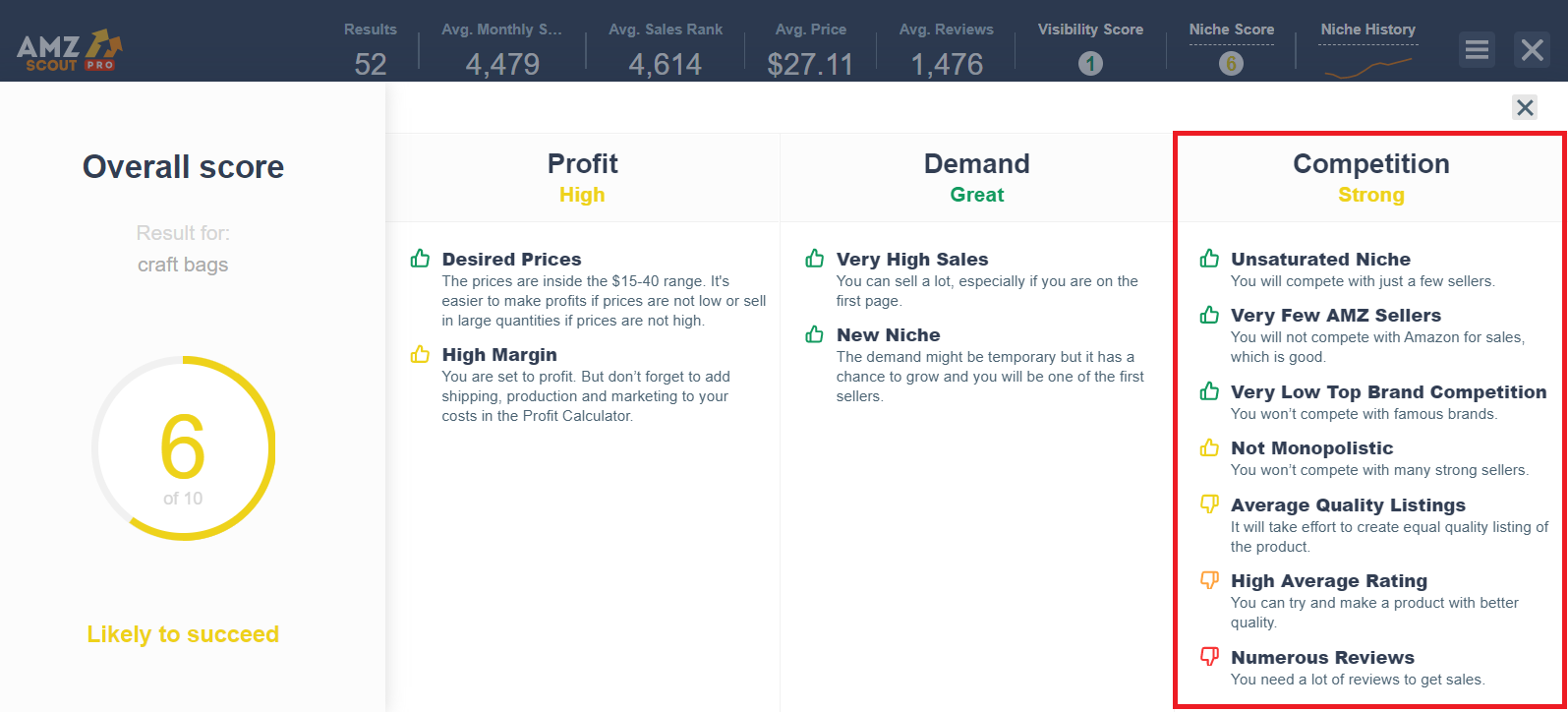Click thumbs-up beside Desired Prices
Image resolution: width=1568 pixels, height=712 pixels.
click(421, 257)
